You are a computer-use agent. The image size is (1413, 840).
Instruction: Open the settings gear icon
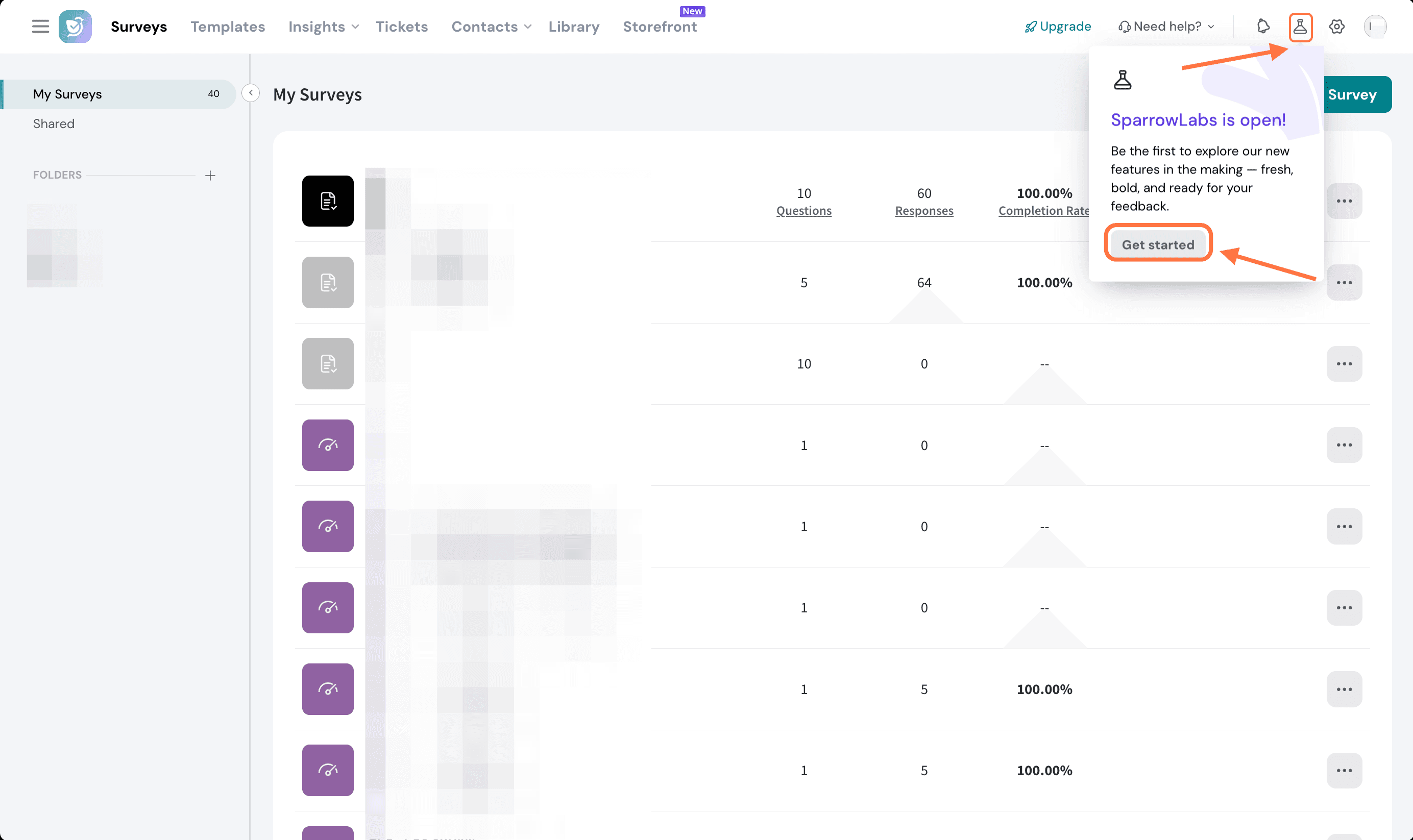[1336, 27]
